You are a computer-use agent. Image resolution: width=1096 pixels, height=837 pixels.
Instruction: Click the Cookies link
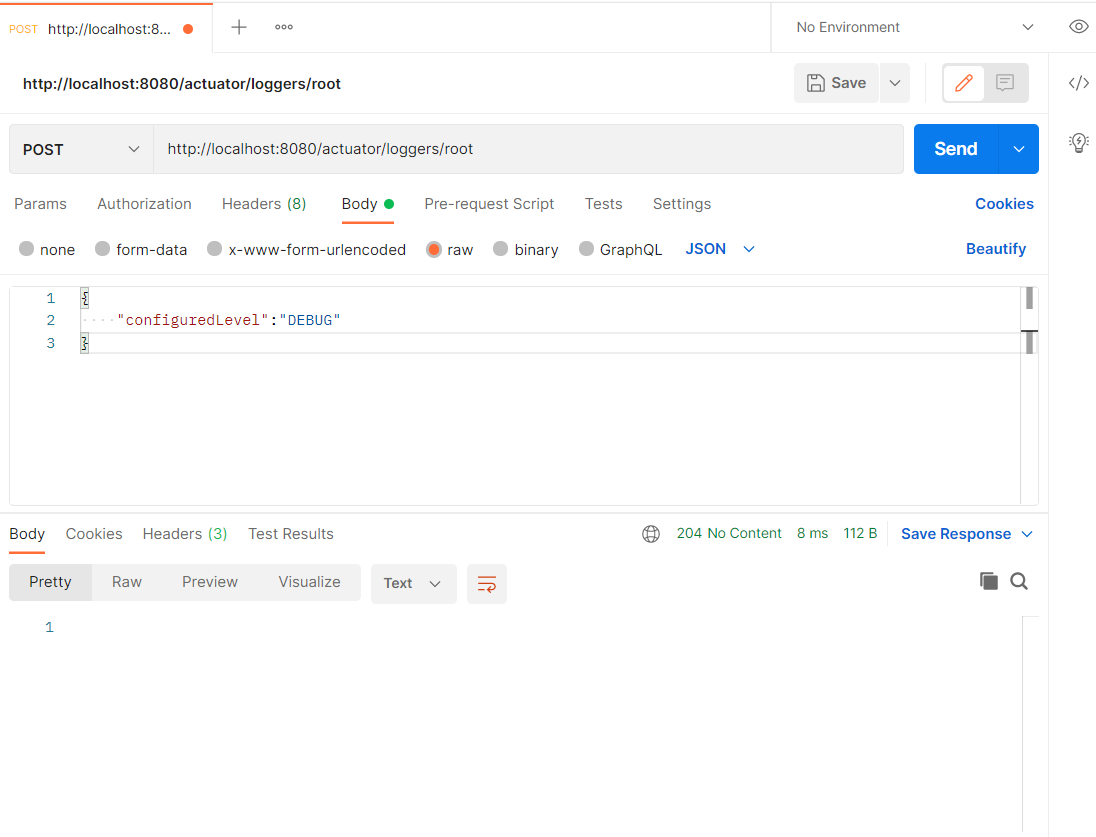coord(1004,203)
